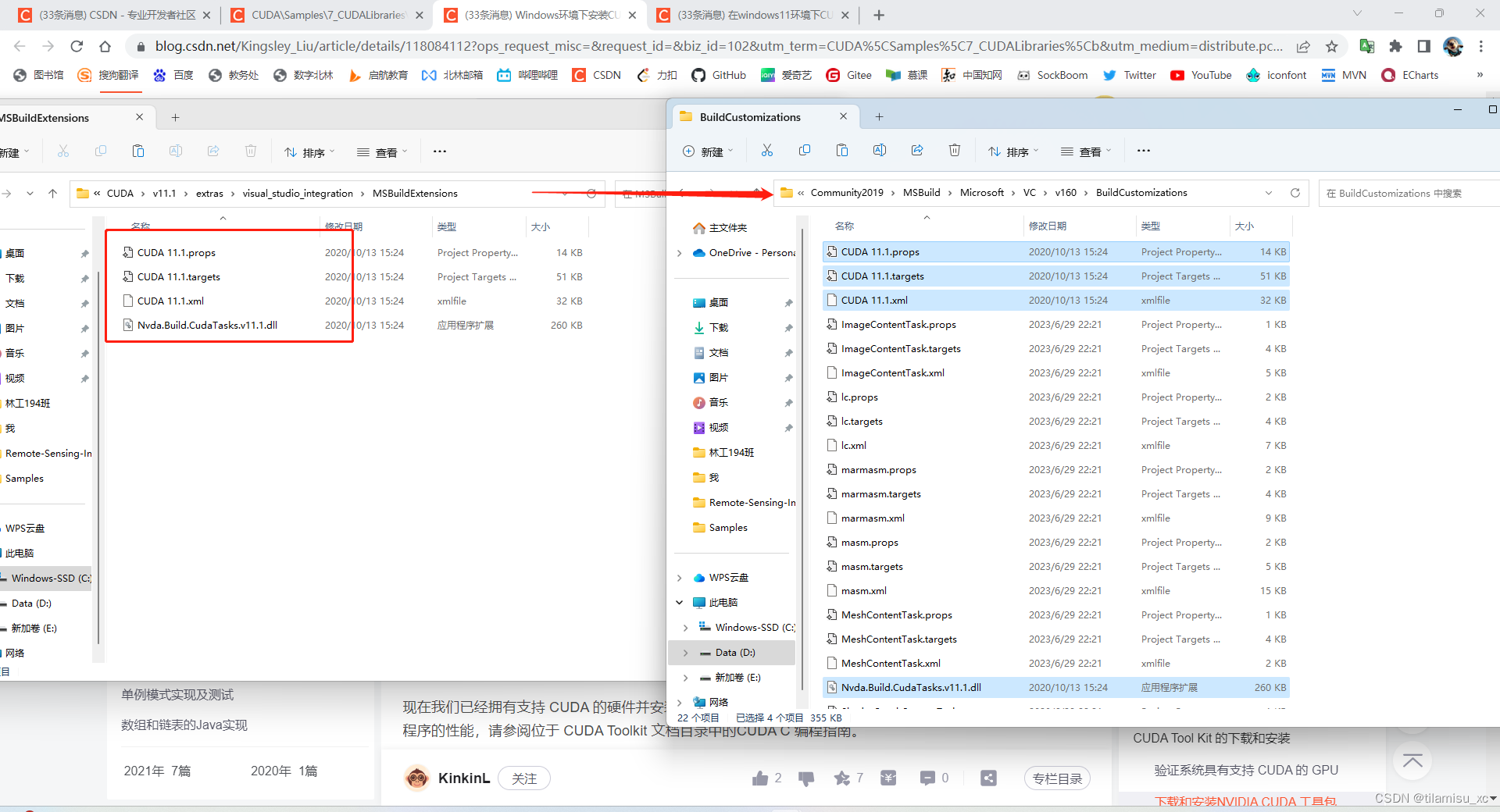Click the v11.1 breadcrumb in MSBuildExtensions address bar

[x=164, y=194]
